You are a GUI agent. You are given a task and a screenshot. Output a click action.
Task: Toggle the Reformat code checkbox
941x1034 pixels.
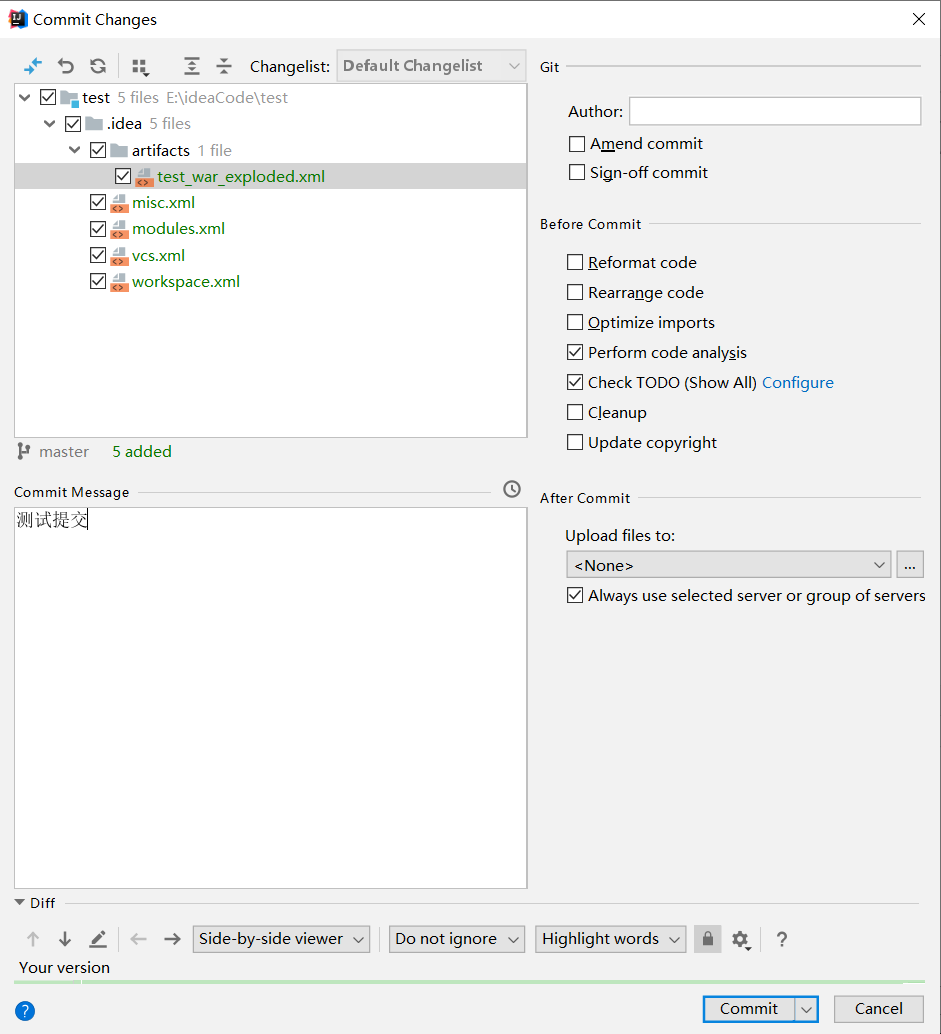[x=575, y=263]
